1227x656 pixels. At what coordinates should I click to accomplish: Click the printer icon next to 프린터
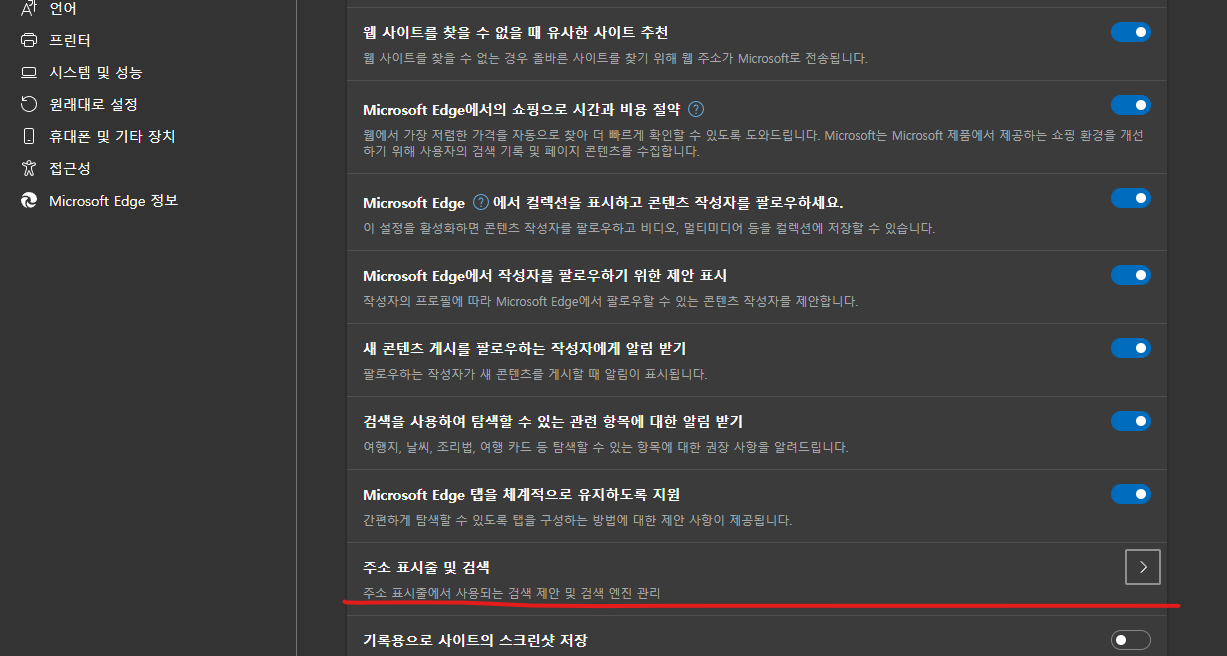point(29,40)
